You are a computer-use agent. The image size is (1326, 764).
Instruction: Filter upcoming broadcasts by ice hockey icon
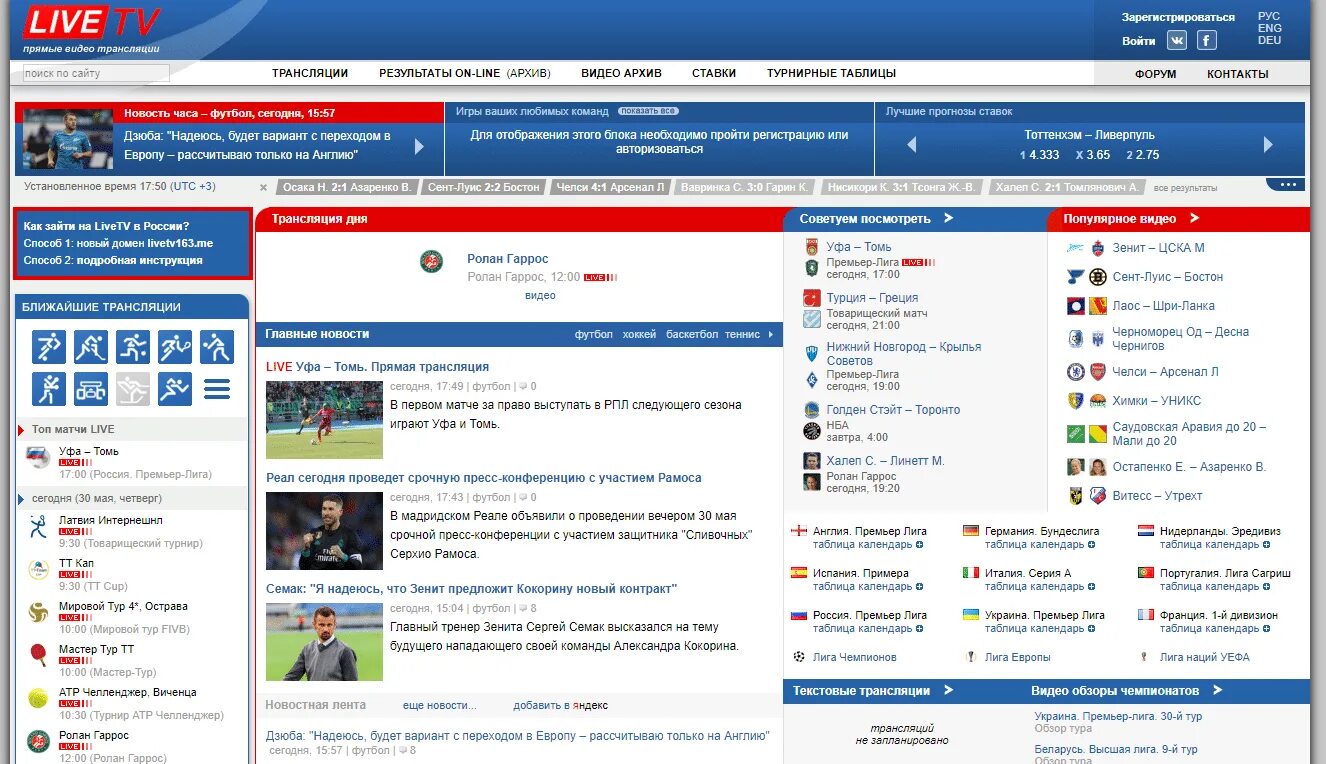click(91, 347)
